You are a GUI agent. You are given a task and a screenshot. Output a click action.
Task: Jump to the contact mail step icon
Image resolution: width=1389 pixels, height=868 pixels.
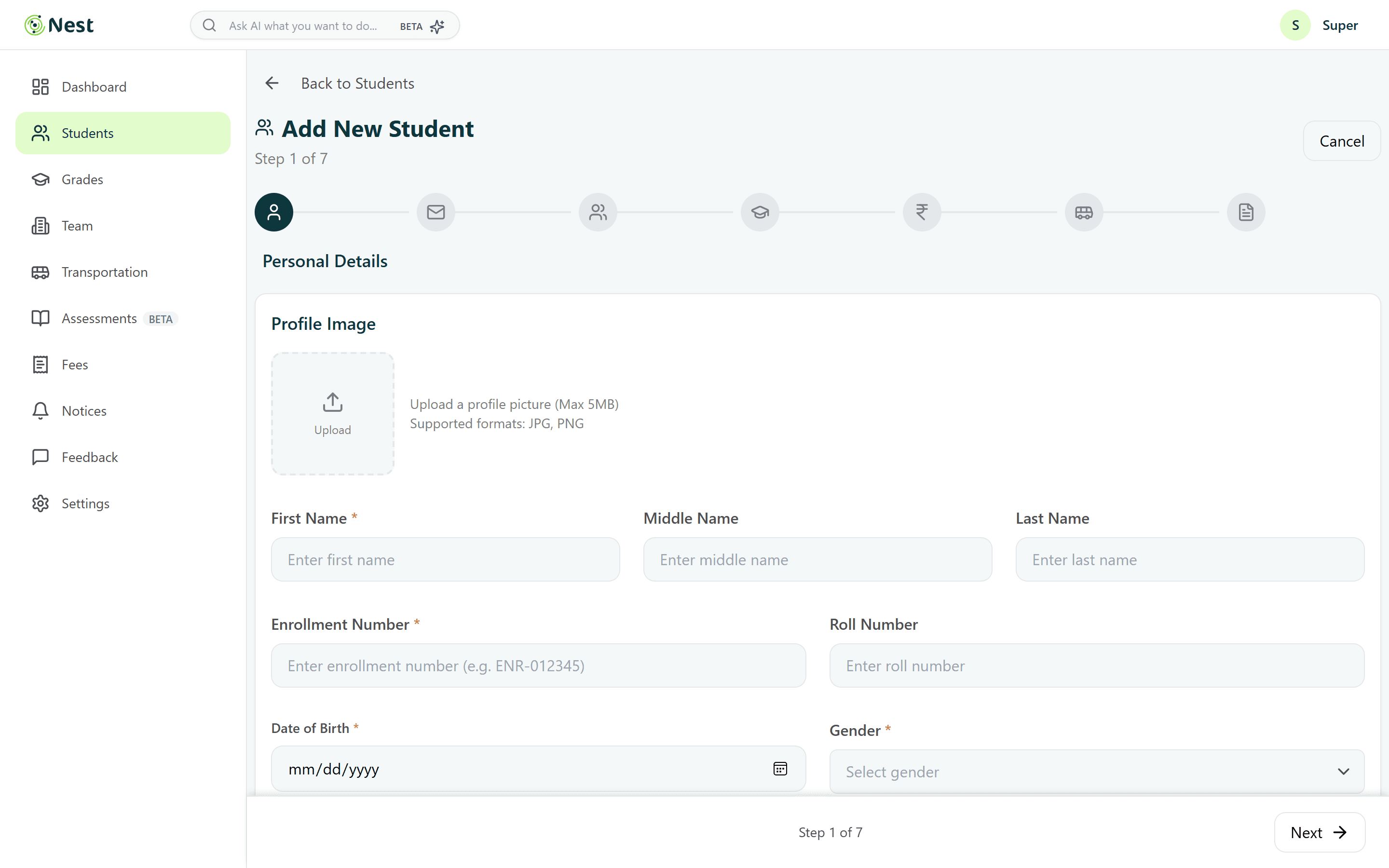pos(436,212)
